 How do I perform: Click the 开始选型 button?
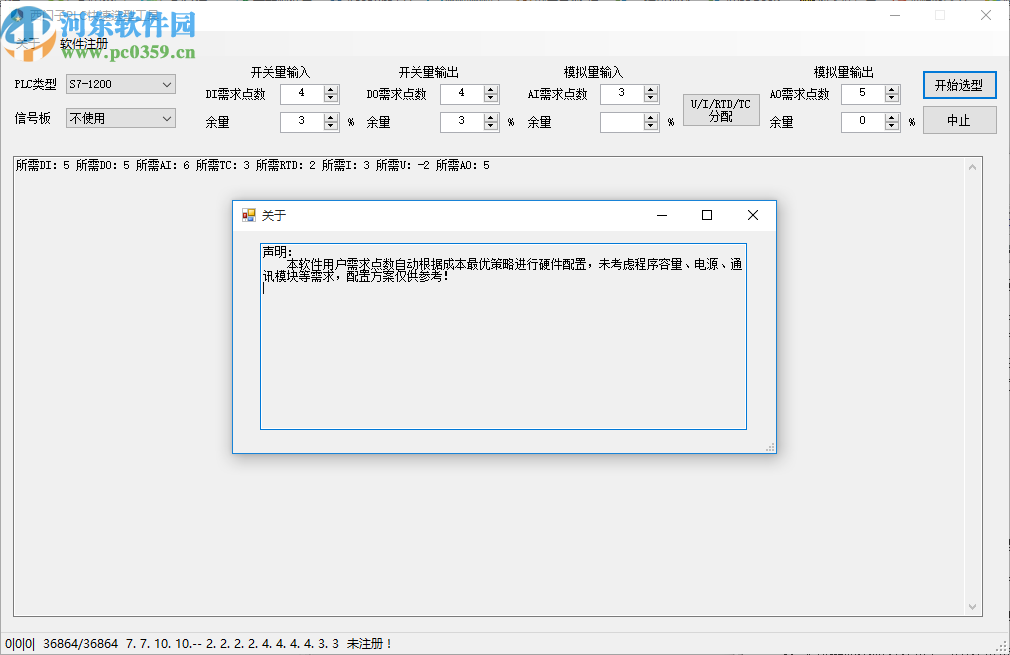coord(958,85)
